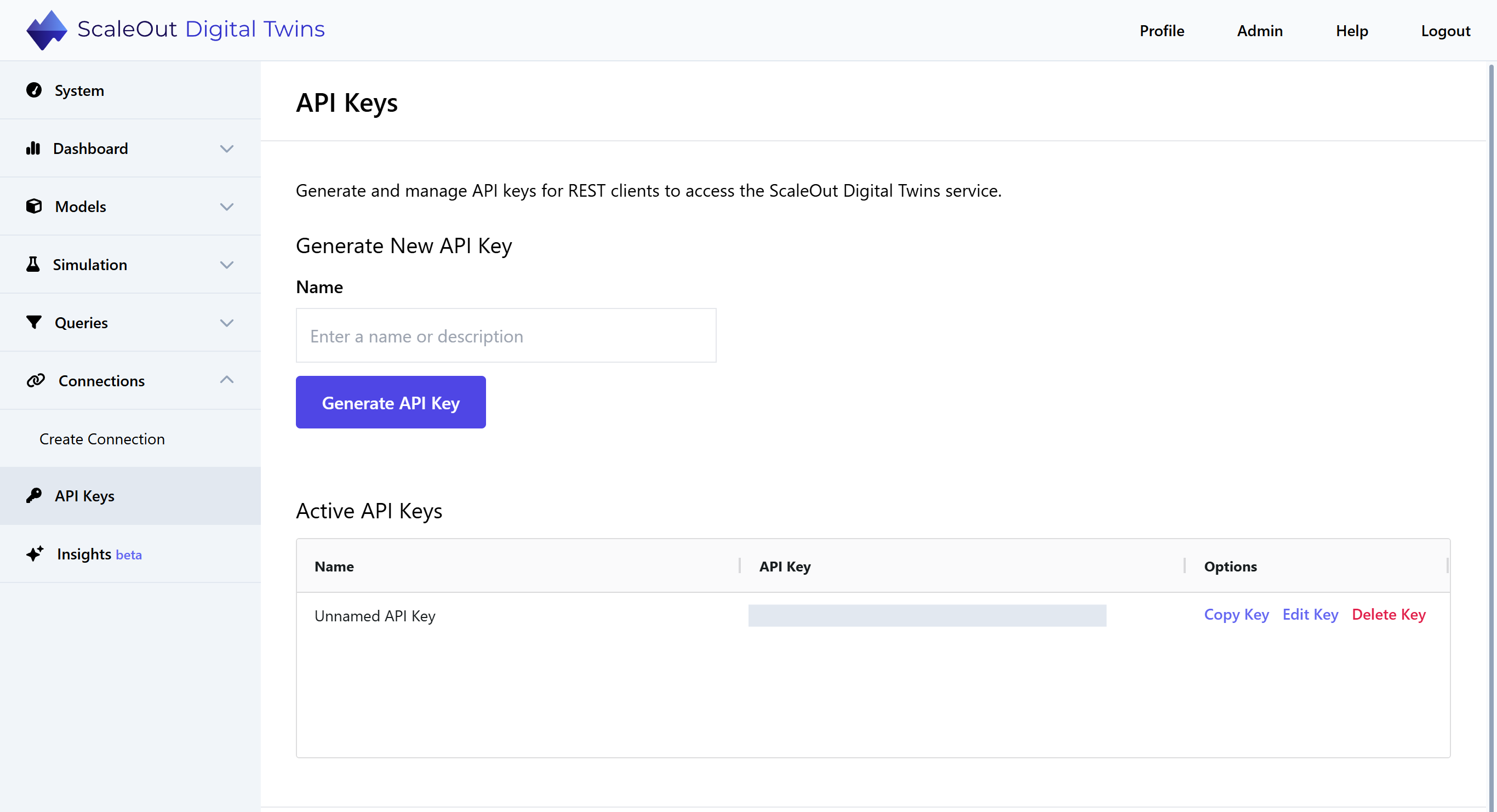
Task: Click the Models sidebar label
Action: [x=80, y=207]
